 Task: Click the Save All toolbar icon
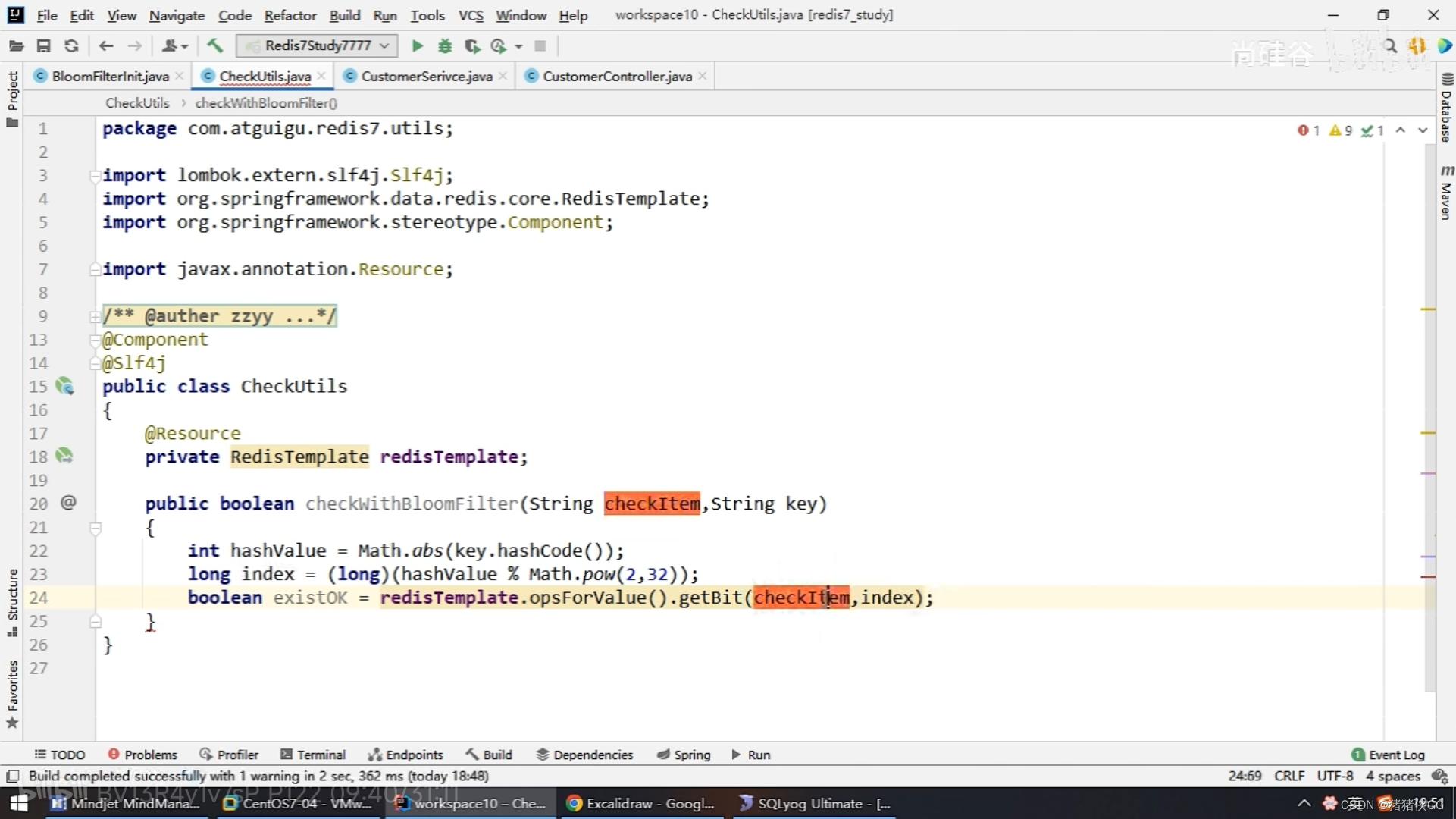pyautogui.click(x=43, y=46)
